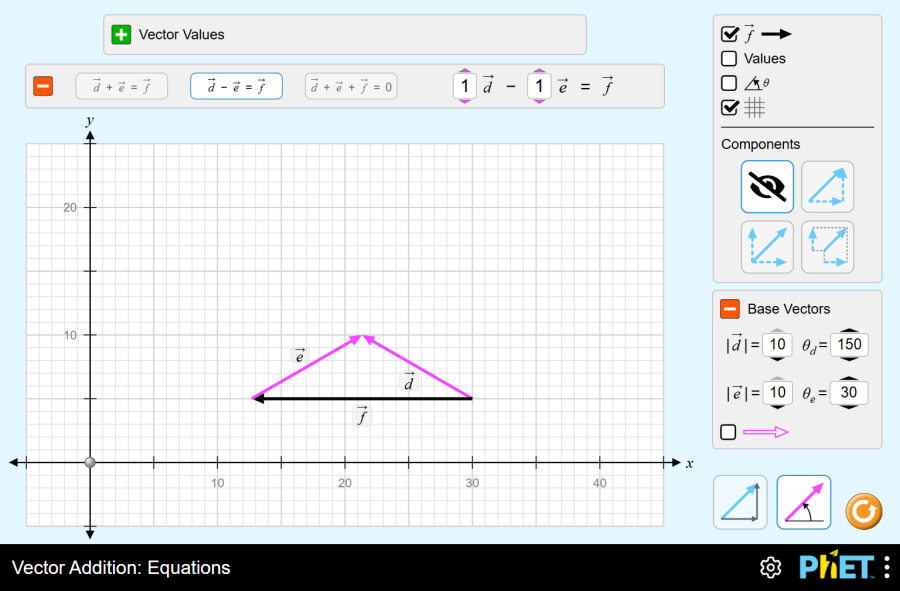Viewport: 900px width, 591px height.
Task: Select the d + e + f = 0 equation
Action: click(350, 87)
